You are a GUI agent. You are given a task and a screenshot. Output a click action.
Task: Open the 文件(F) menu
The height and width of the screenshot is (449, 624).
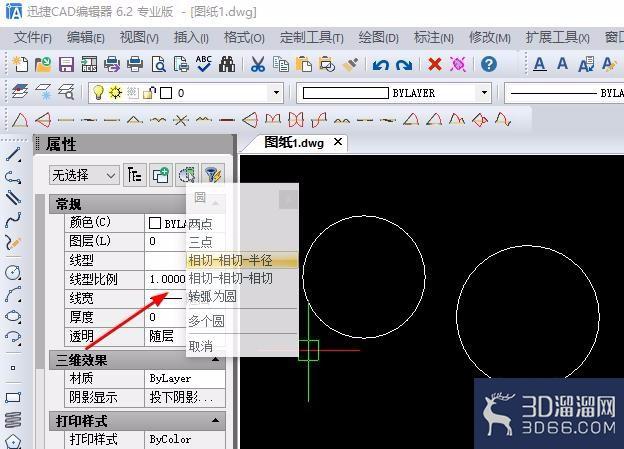click(x=33, y=38)
